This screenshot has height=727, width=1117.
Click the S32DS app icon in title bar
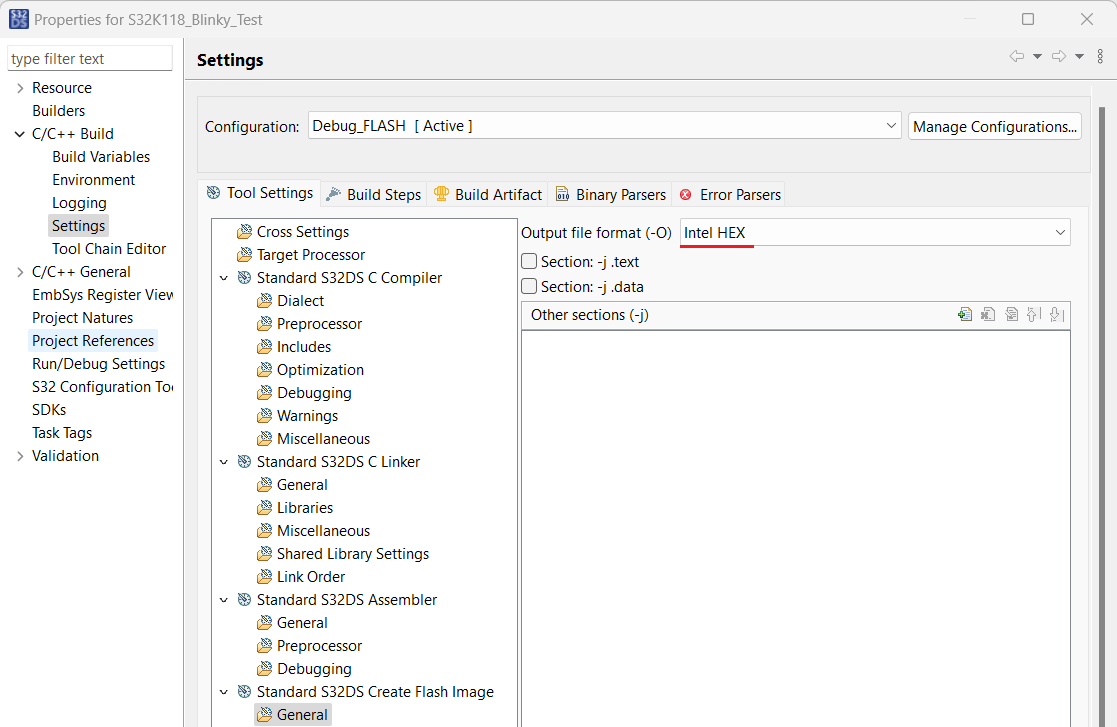(19, 19)
